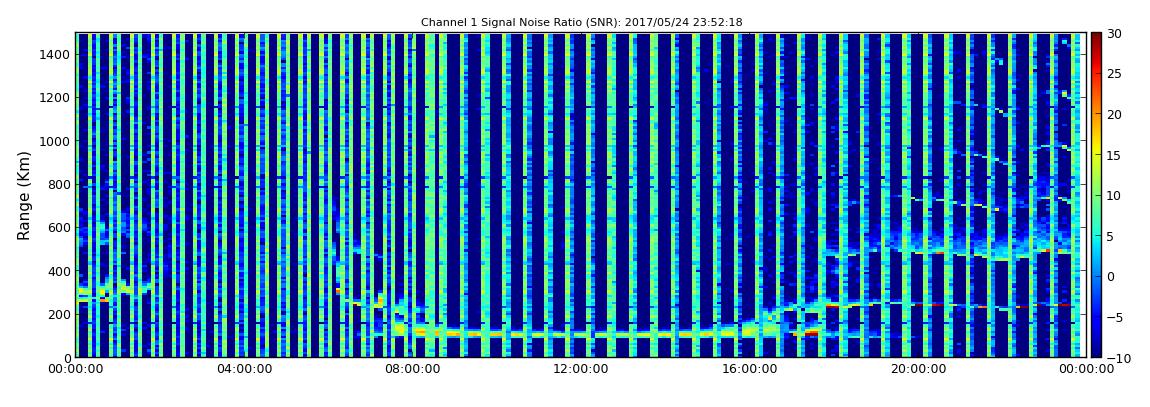Click the dark red top of the colorbar
The image size is (1150, 407).
pyautogui.click(x=1096, y=38)
